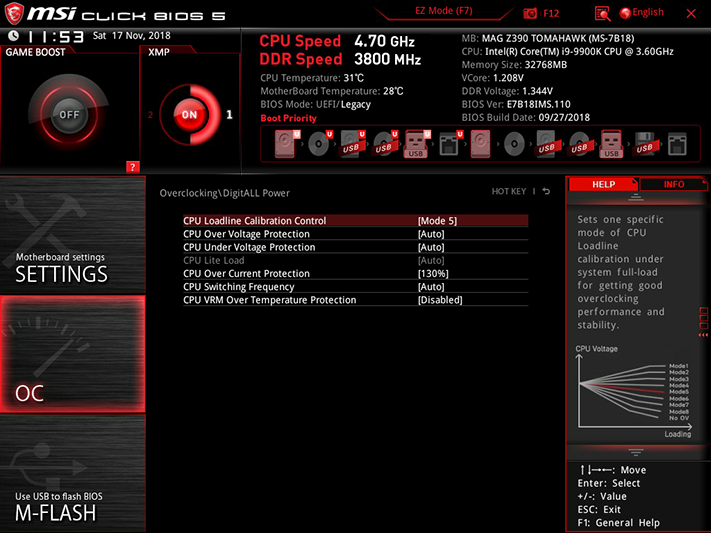The image size is (711, 533).
Task: Open the SETTINGS motherboard section
Action: point(73,235)
